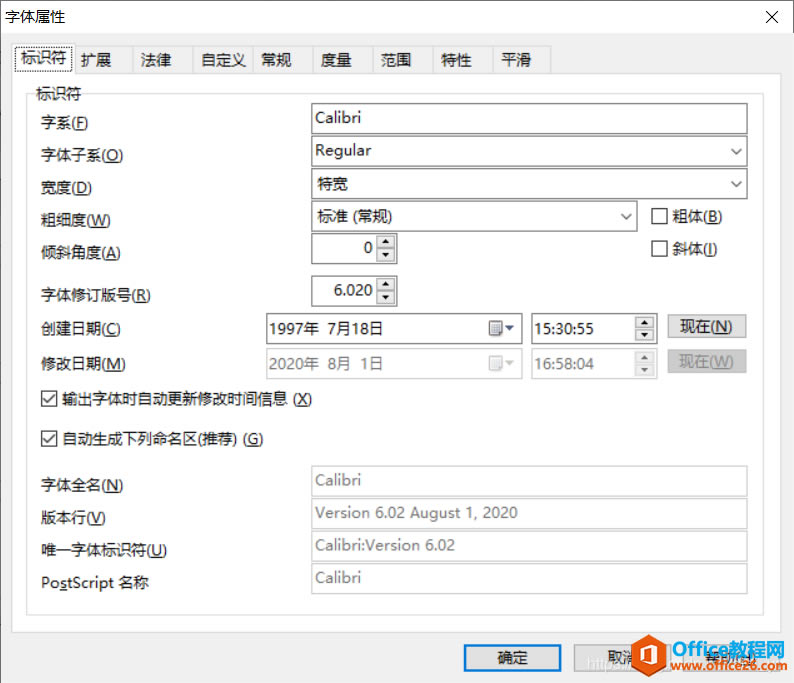794x683 pixels.
Task: Click the 字体子系(O) label
Action: pos(82,155)
